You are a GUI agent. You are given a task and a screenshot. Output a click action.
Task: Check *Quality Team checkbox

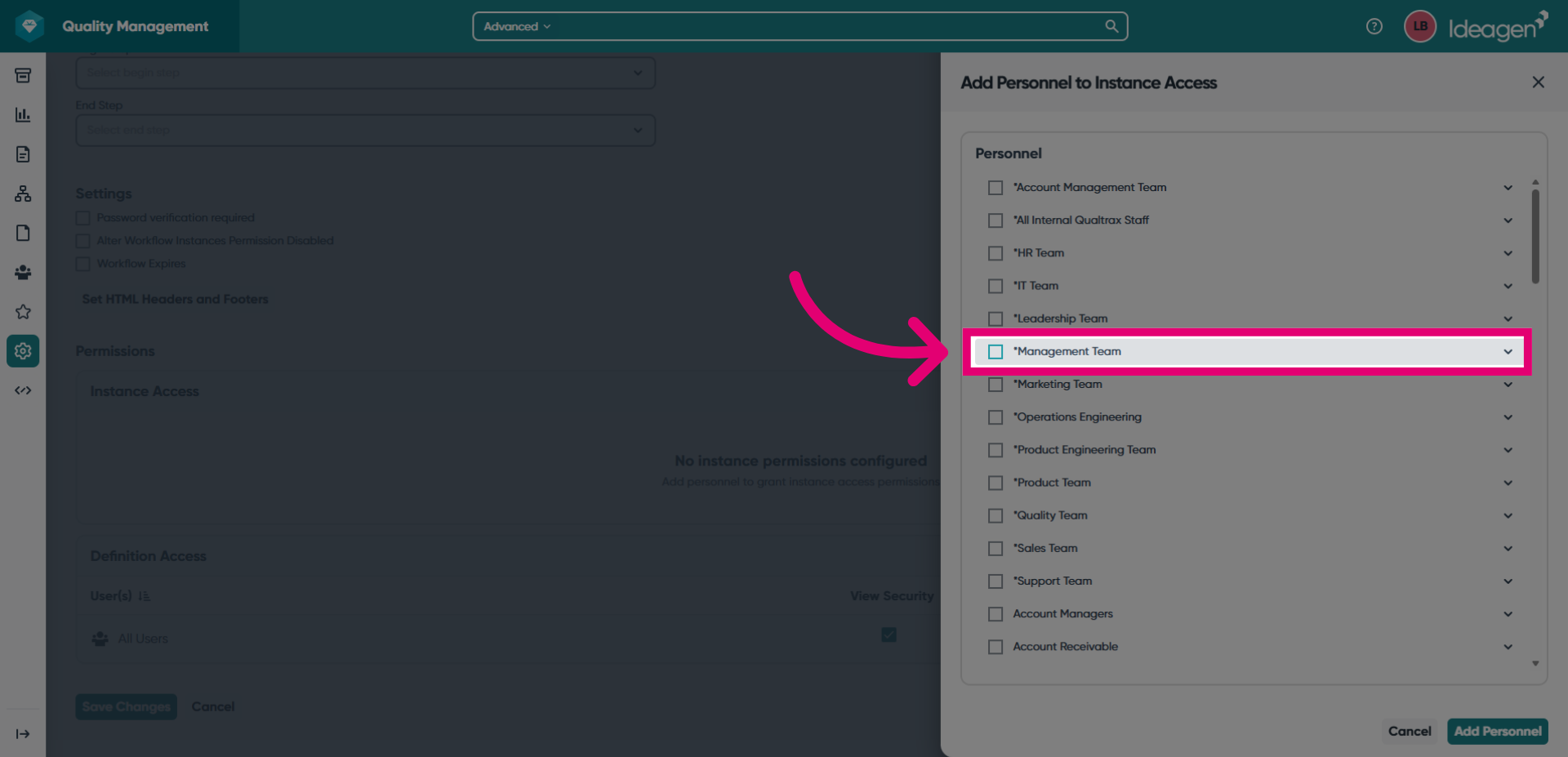996,515
